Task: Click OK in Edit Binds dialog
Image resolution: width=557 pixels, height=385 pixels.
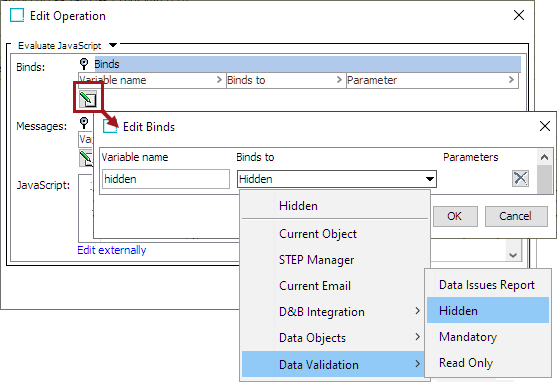Action: tap(455, 216)
